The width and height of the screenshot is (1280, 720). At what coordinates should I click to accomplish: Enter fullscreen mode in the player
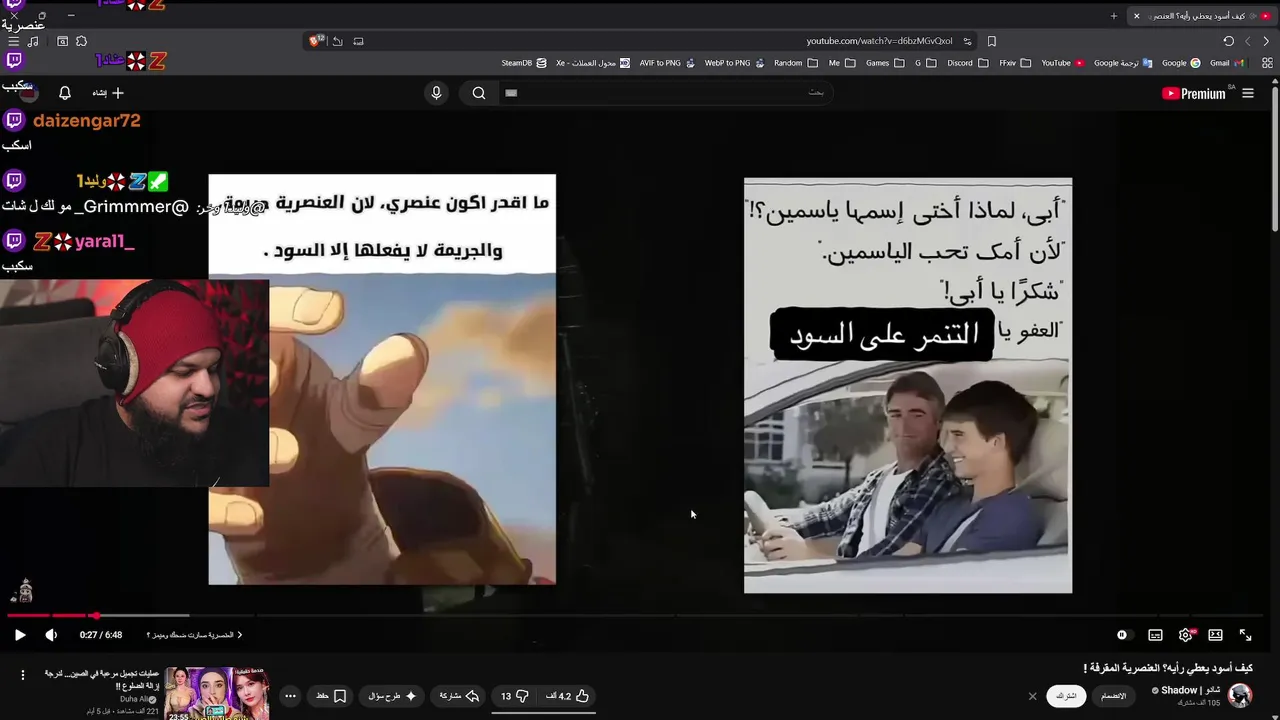1246,635
